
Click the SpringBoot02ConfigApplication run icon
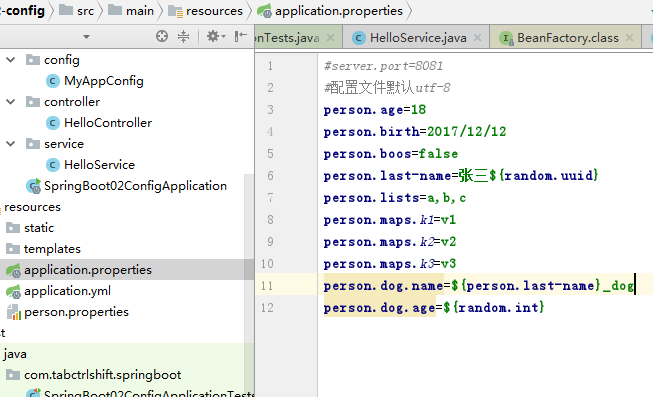[33, 186]
